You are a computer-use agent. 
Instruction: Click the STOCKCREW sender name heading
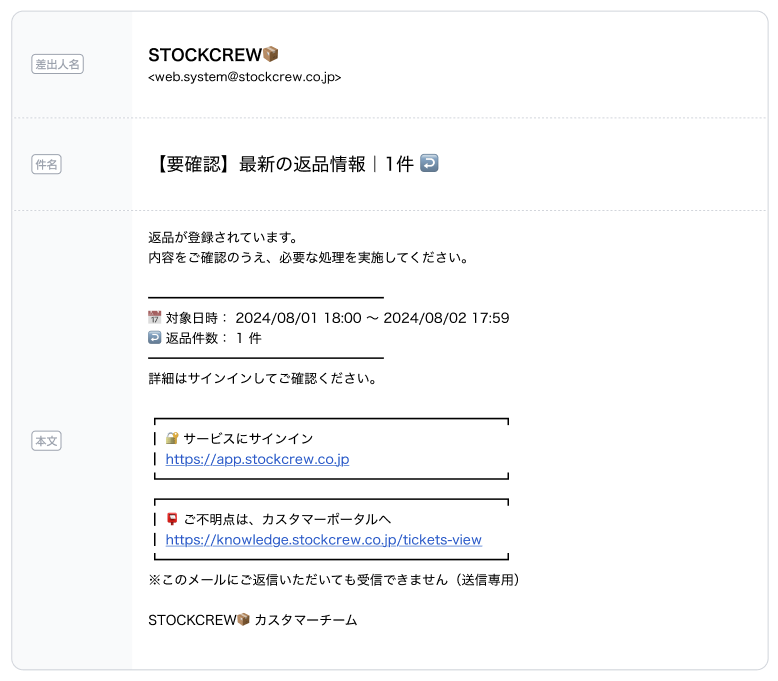[204, 54]
